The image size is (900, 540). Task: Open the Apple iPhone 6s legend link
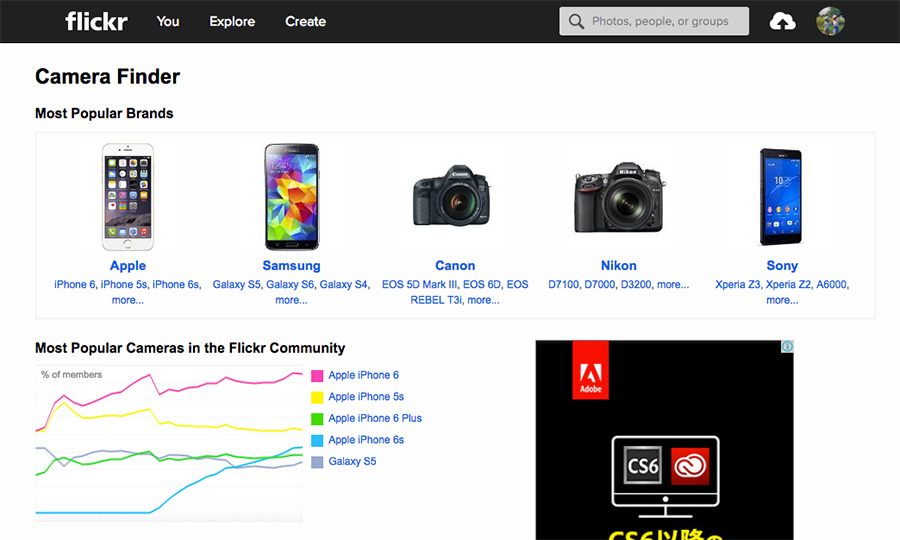[x=366, y=440]
